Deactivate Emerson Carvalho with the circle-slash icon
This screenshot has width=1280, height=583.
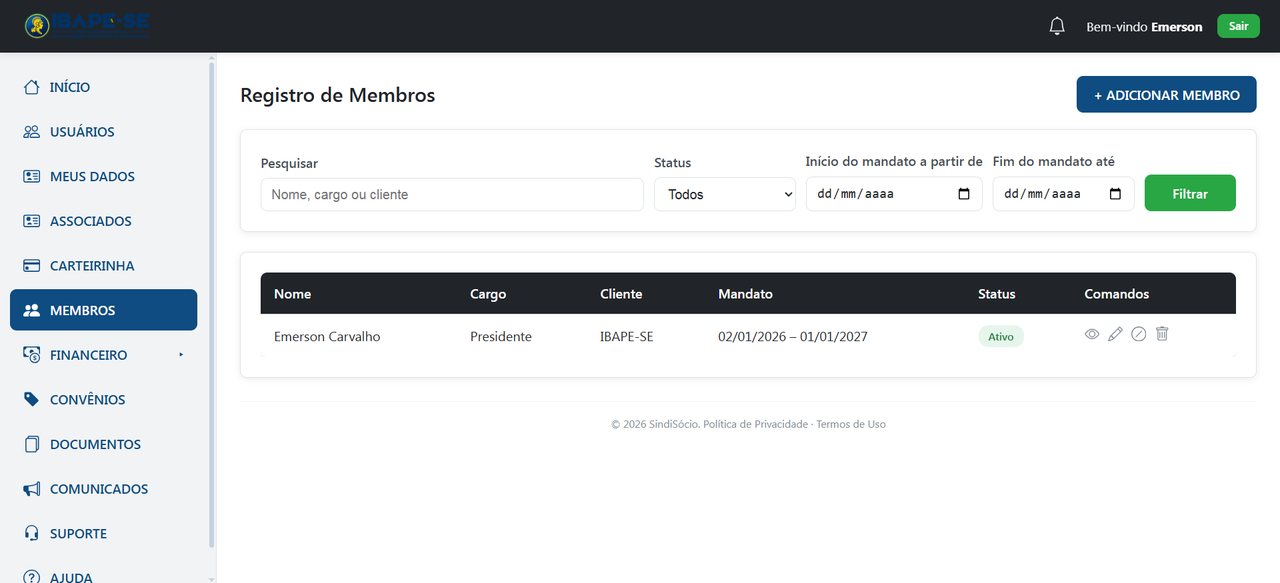pyautogui.click(x=1138, y=334)
